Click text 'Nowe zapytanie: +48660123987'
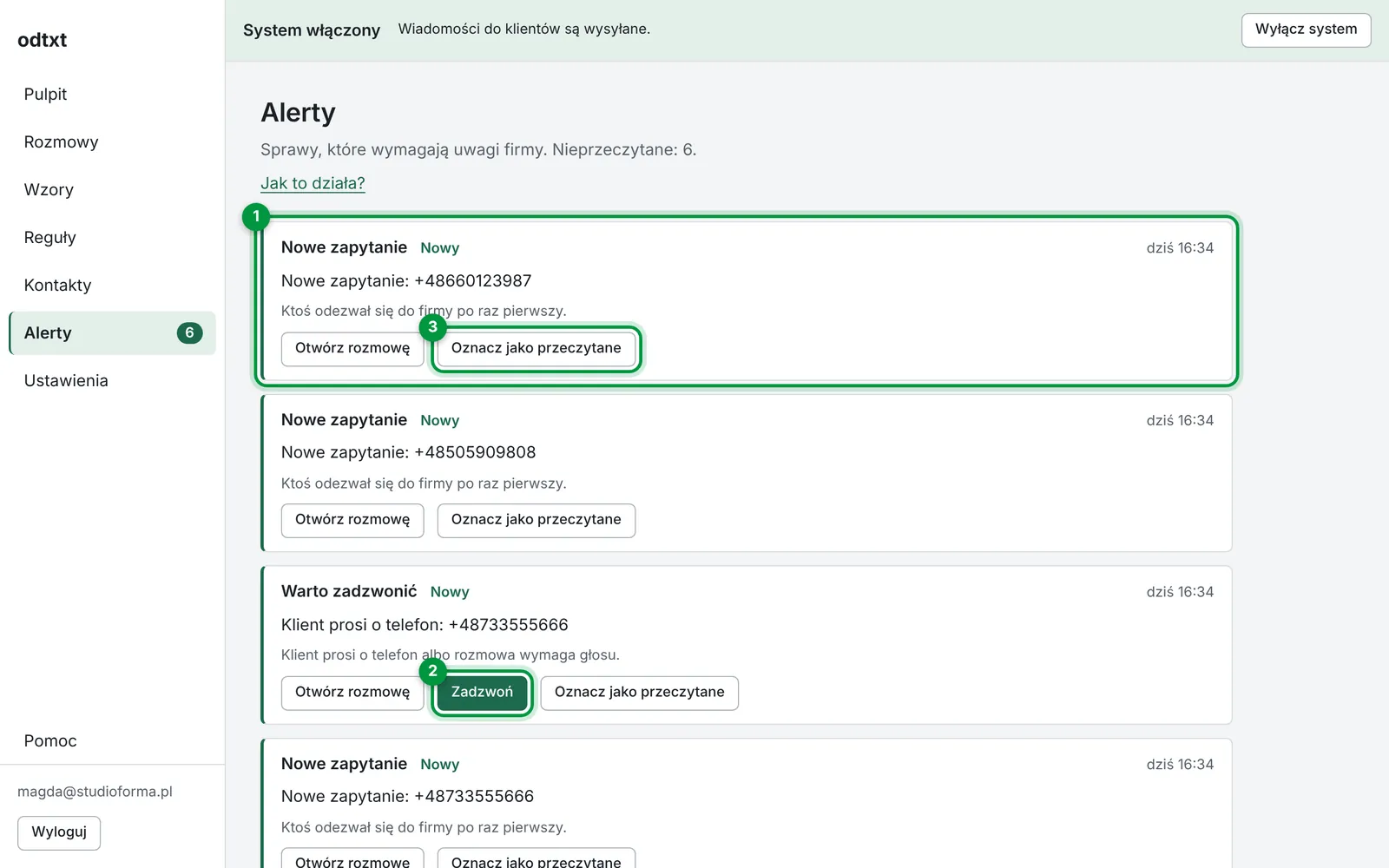Viewport: 1389px width, 868px height. click(x=406, y=280)
